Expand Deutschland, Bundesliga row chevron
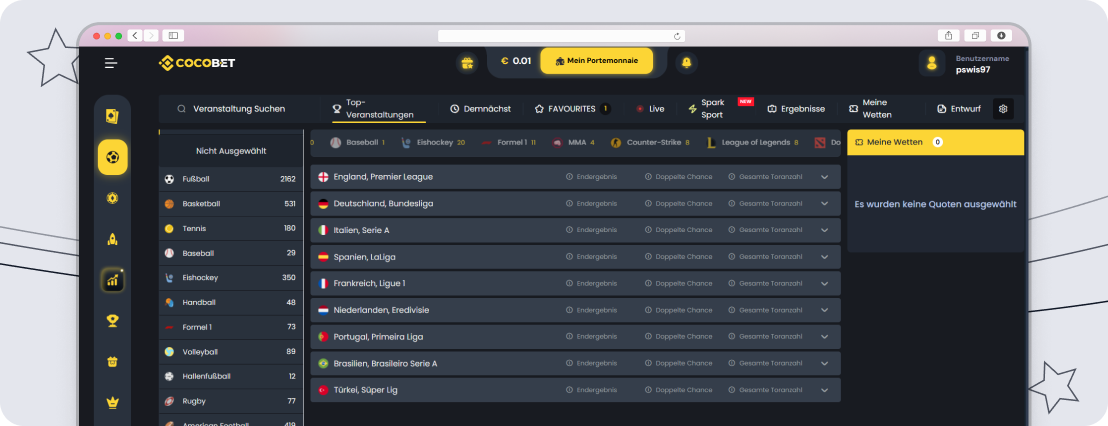1108x426 pixels. 824,203
